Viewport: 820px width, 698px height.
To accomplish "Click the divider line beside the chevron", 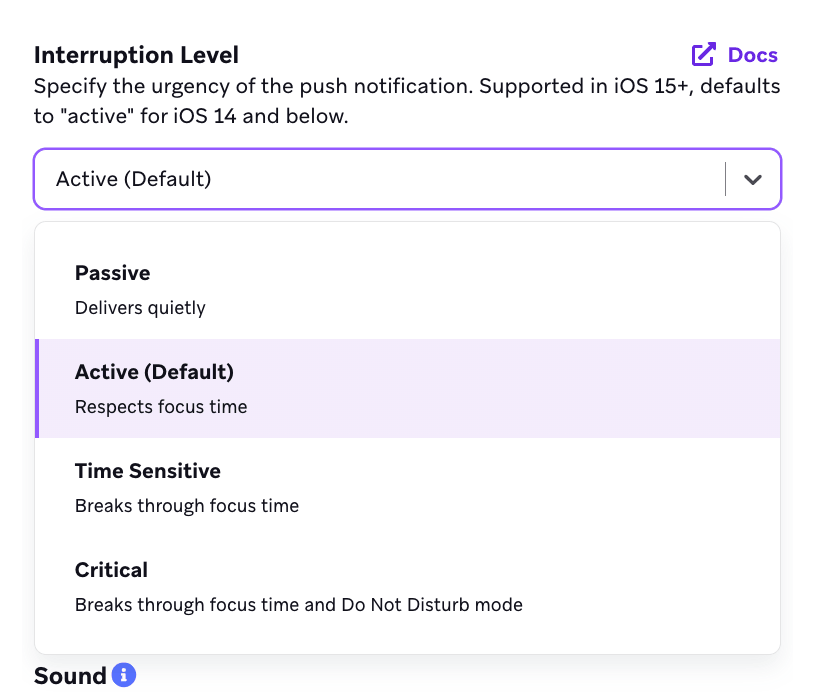I will click(726, 180).
